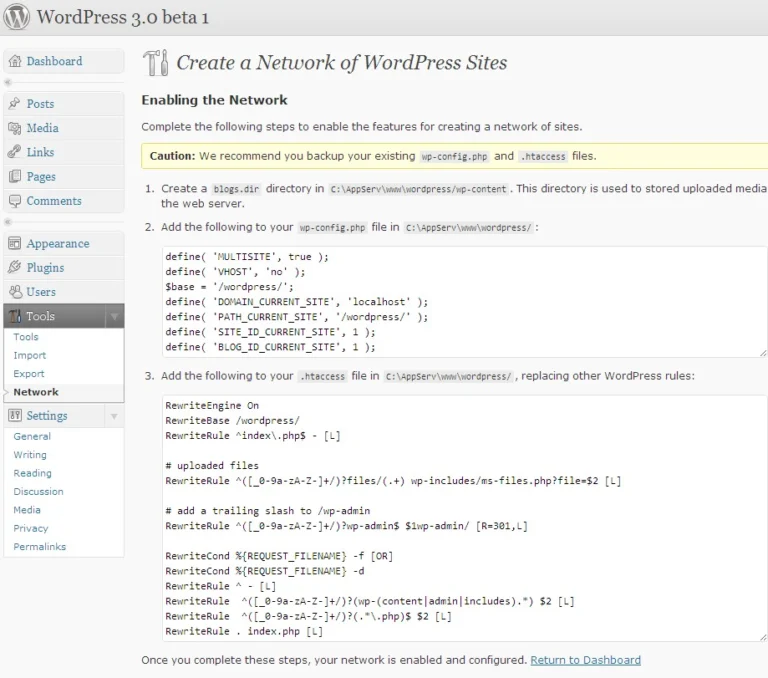The width and height of the screenshot is (768, 678).
Task: Click the resize handle of .htaccess textarea
Action: pyautogui.click(x=763, y=637)
